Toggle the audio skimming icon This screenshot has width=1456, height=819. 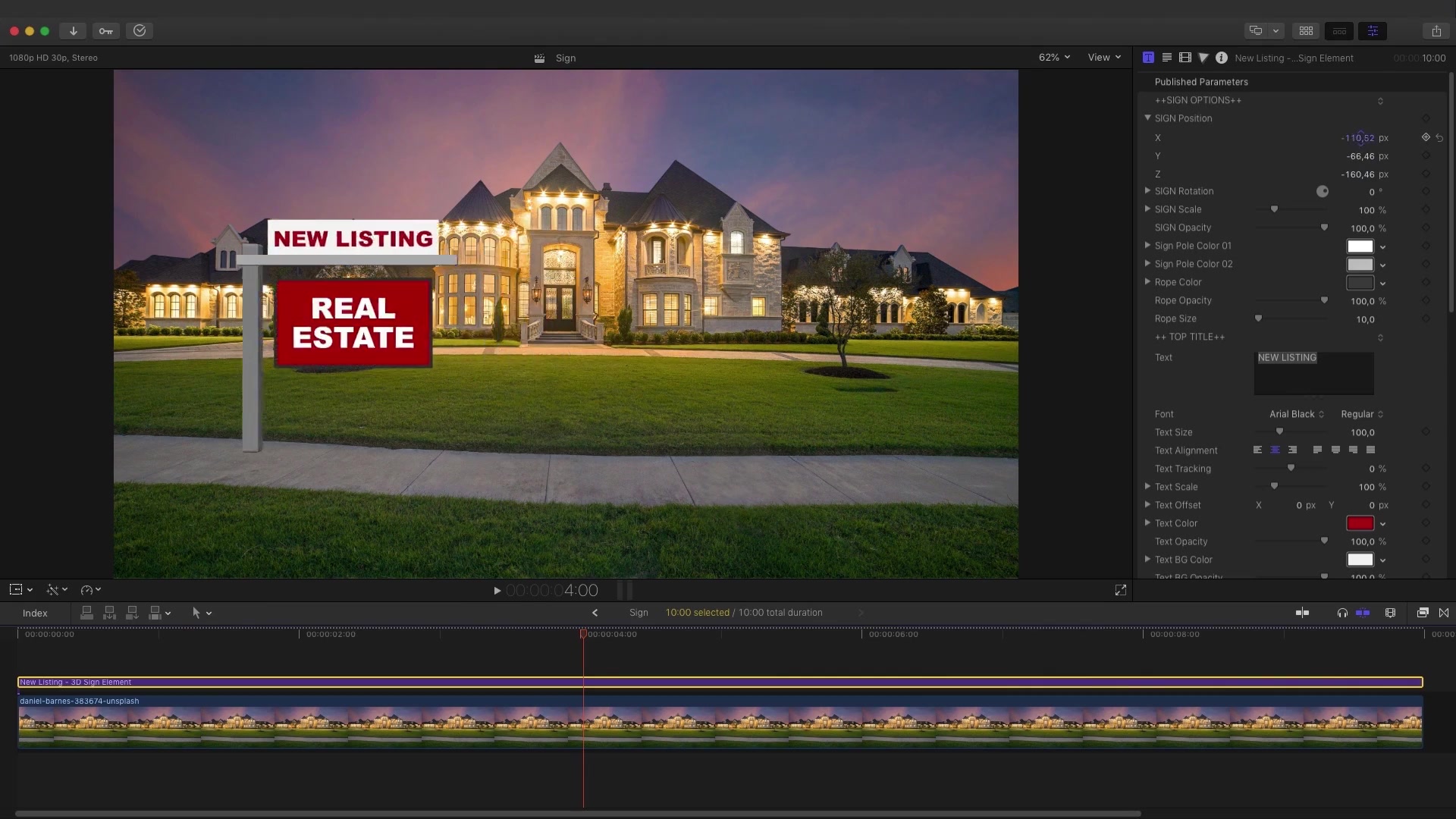tap(1341, 613)
